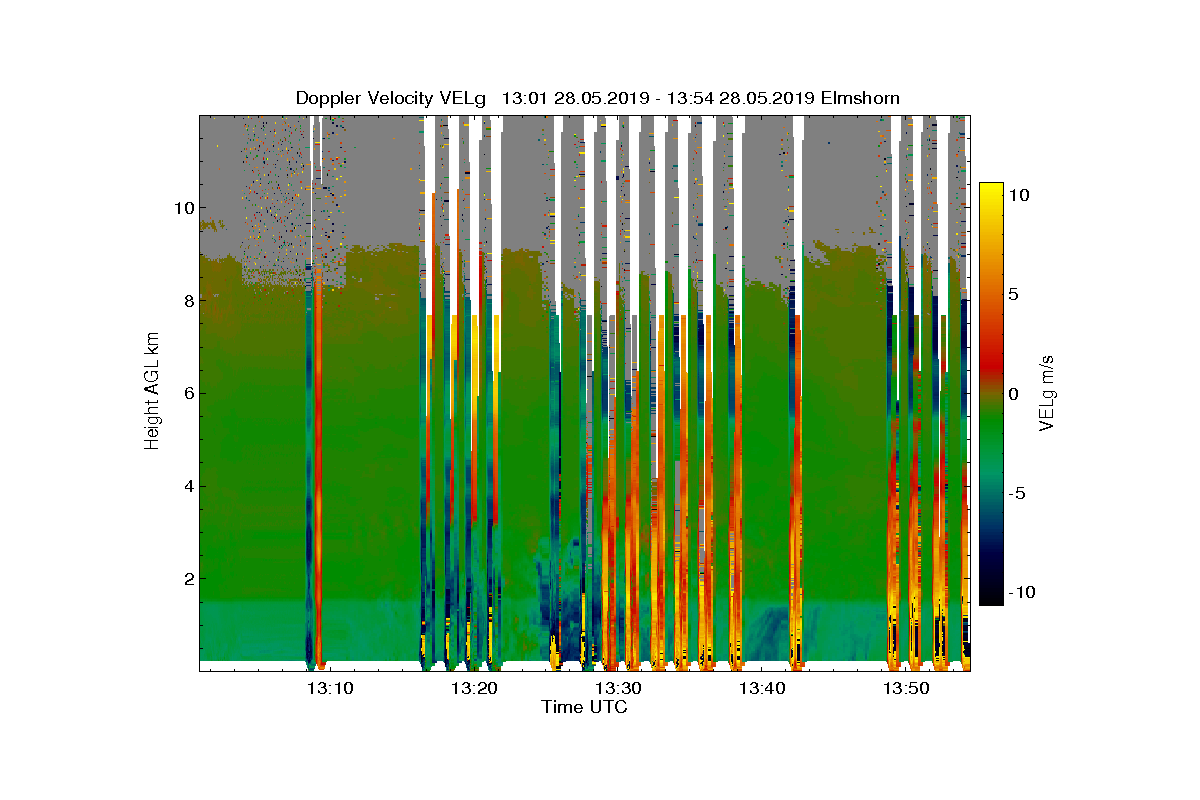1200x800 pixels.
Task: Click the 'Height AGL km' axis label
Action: pyautogui.click(x=152, y=393)
